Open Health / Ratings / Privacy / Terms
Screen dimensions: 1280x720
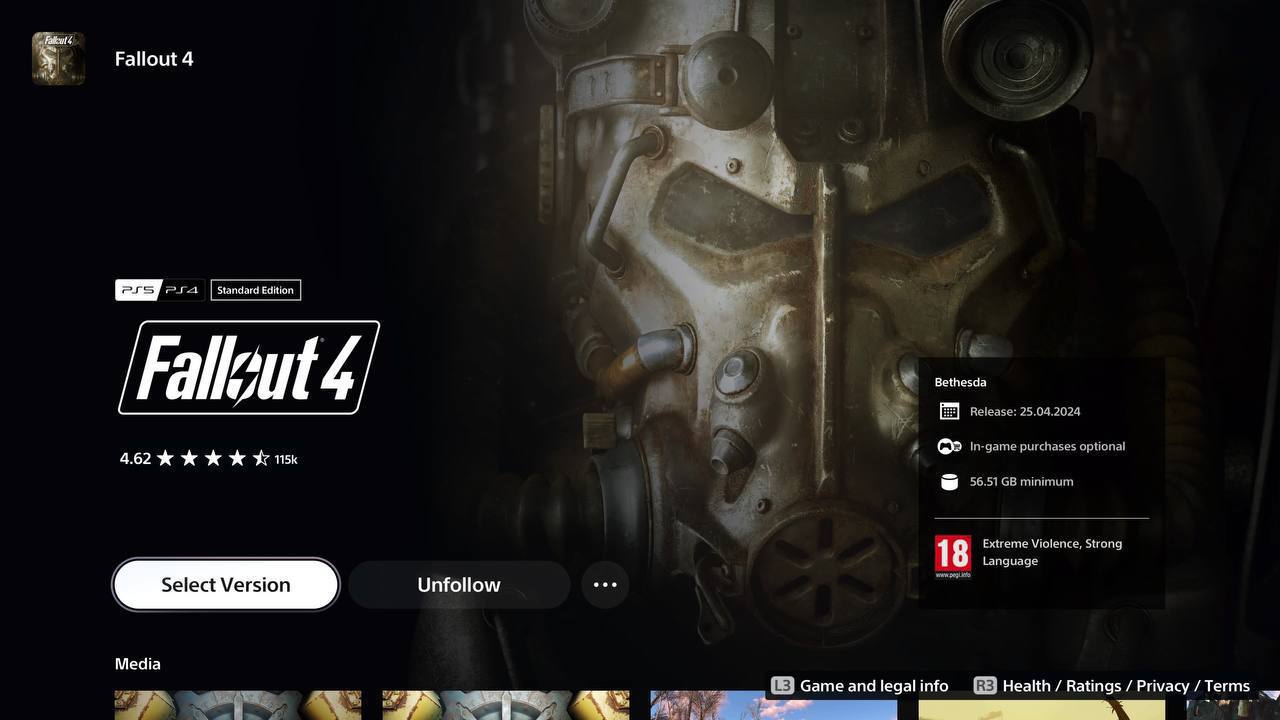pyautogui.click(x=1126, y=686)
